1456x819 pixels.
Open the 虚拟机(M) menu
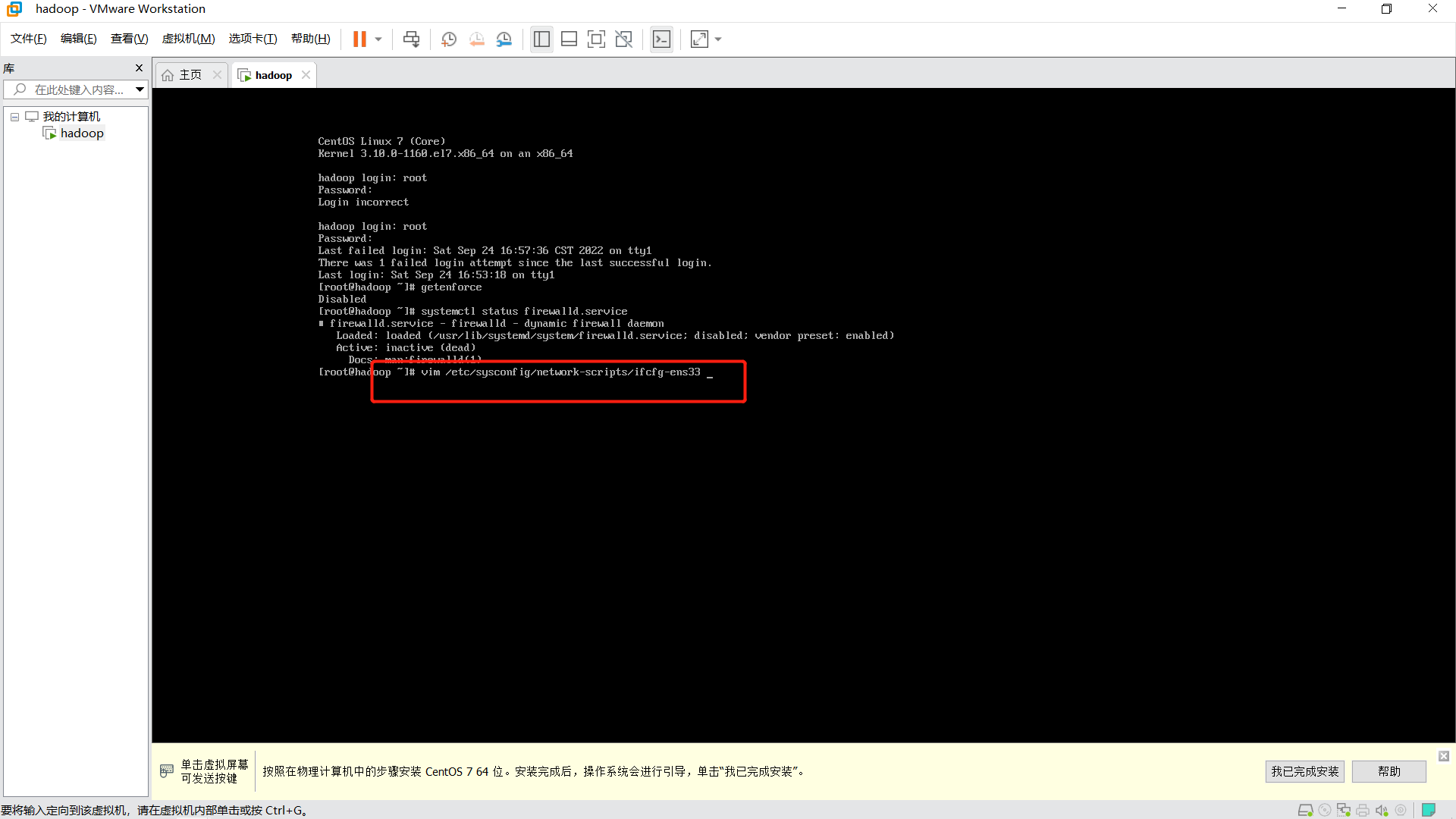click(x=188, y=39)
